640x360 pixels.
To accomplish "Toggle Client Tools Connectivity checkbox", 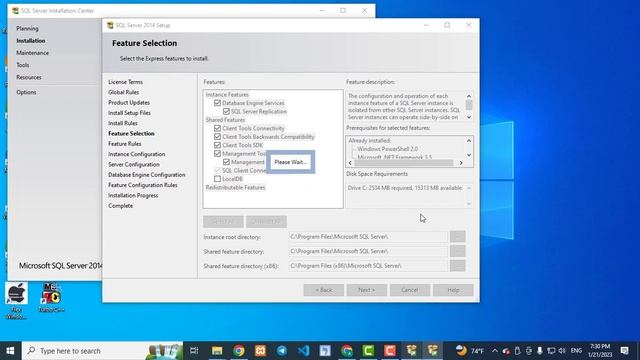I will click(217, 128).
